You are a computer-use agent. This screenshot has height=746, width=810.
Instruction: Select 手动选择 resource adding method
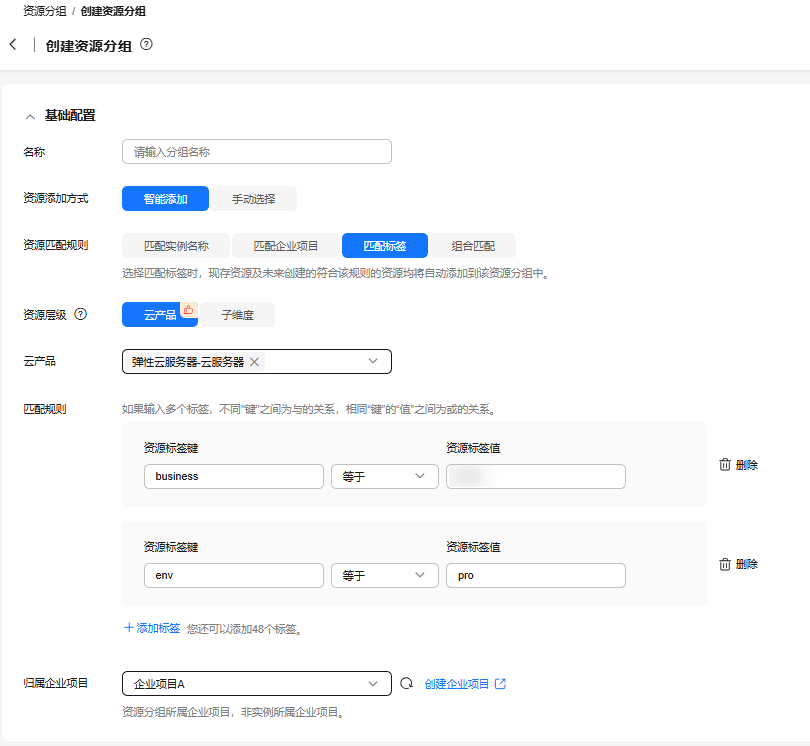point(253,199)
